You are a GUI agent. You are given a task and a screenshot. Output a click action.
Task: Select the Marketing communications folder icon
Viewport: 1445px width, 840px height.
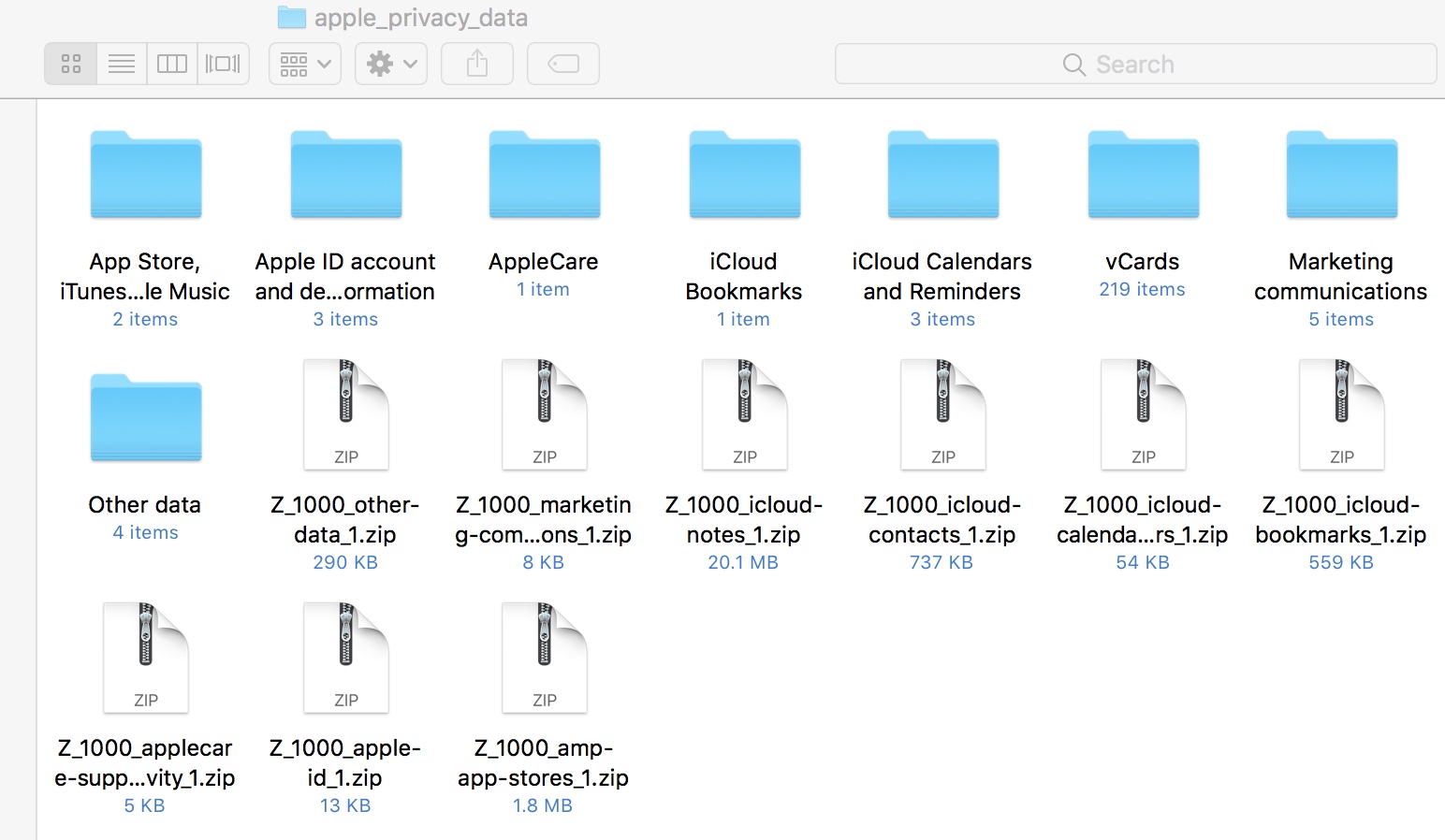(x=1342, y=175)
